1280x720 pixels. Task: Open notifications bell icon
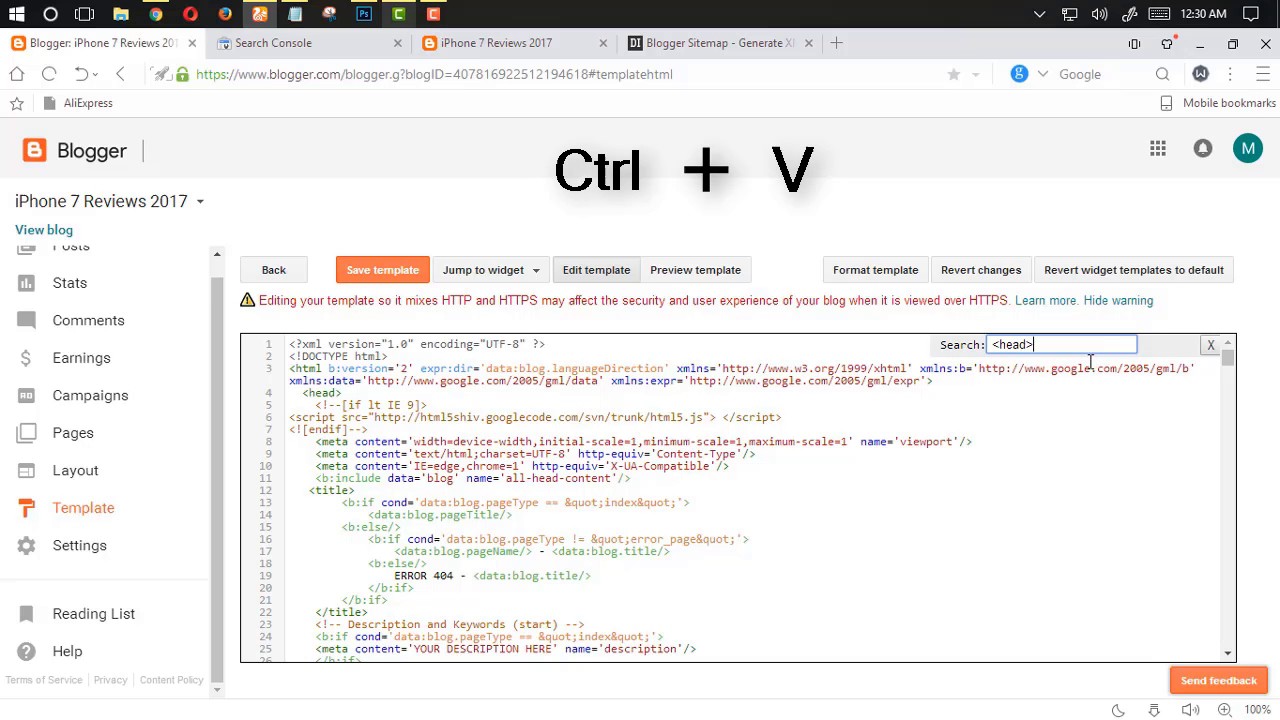(x=1203, y=149)
